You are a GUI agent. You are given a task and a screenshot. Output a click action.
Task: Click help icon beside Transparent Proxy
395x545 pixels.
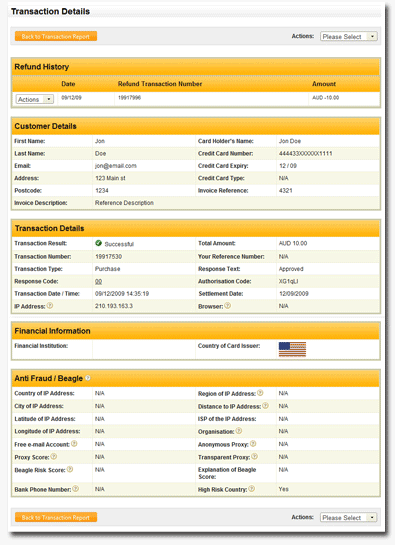(x=255, y=456)
